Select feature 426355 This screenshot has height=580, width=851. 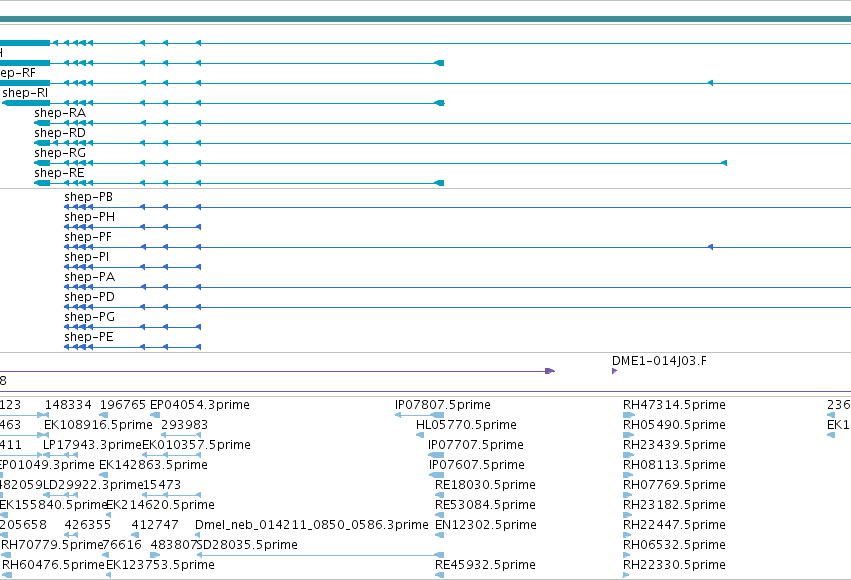point(88,525)
